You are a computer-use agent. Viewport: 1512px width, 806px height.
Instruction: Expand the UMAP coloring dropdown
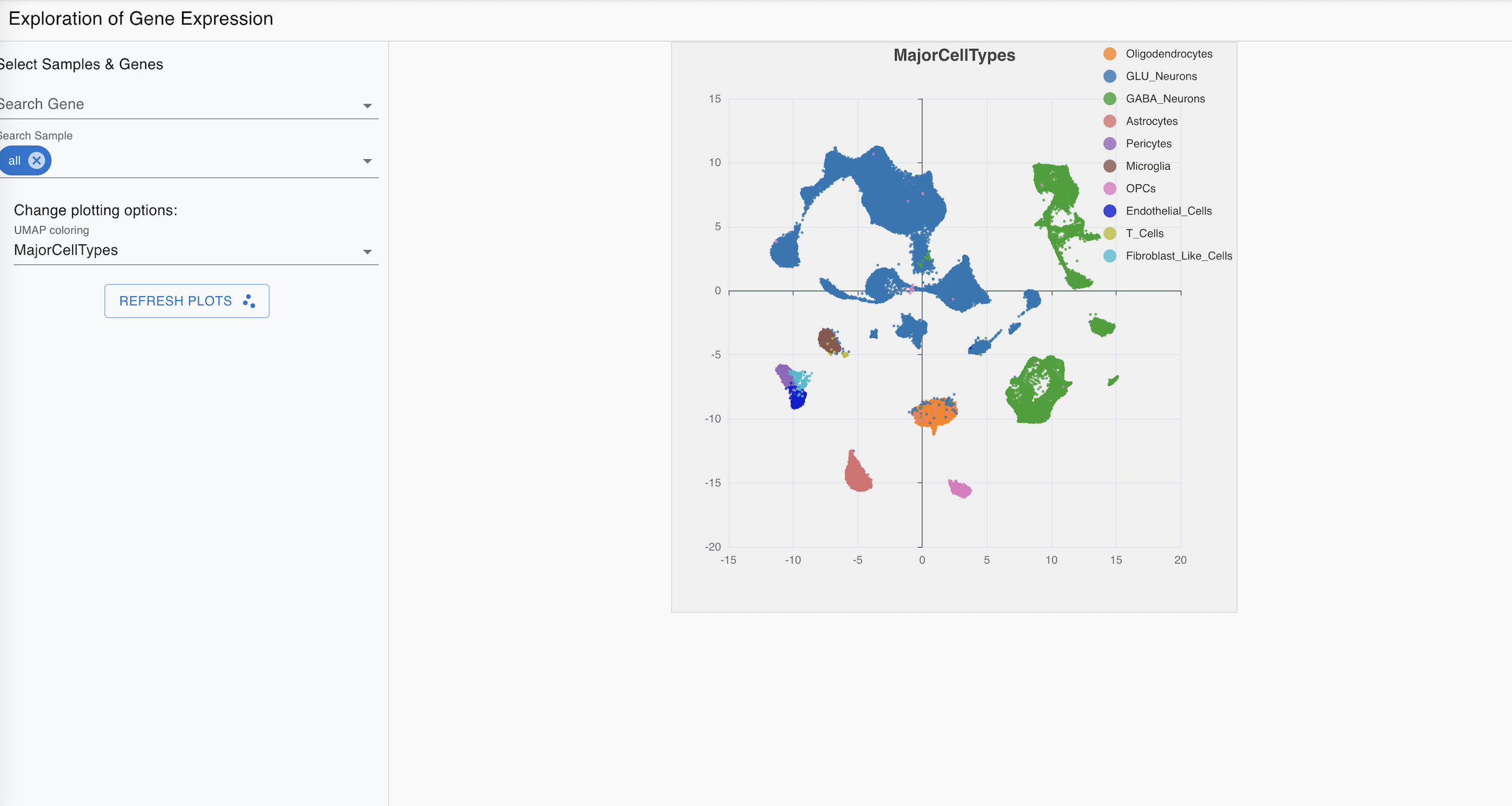(366, 251)
